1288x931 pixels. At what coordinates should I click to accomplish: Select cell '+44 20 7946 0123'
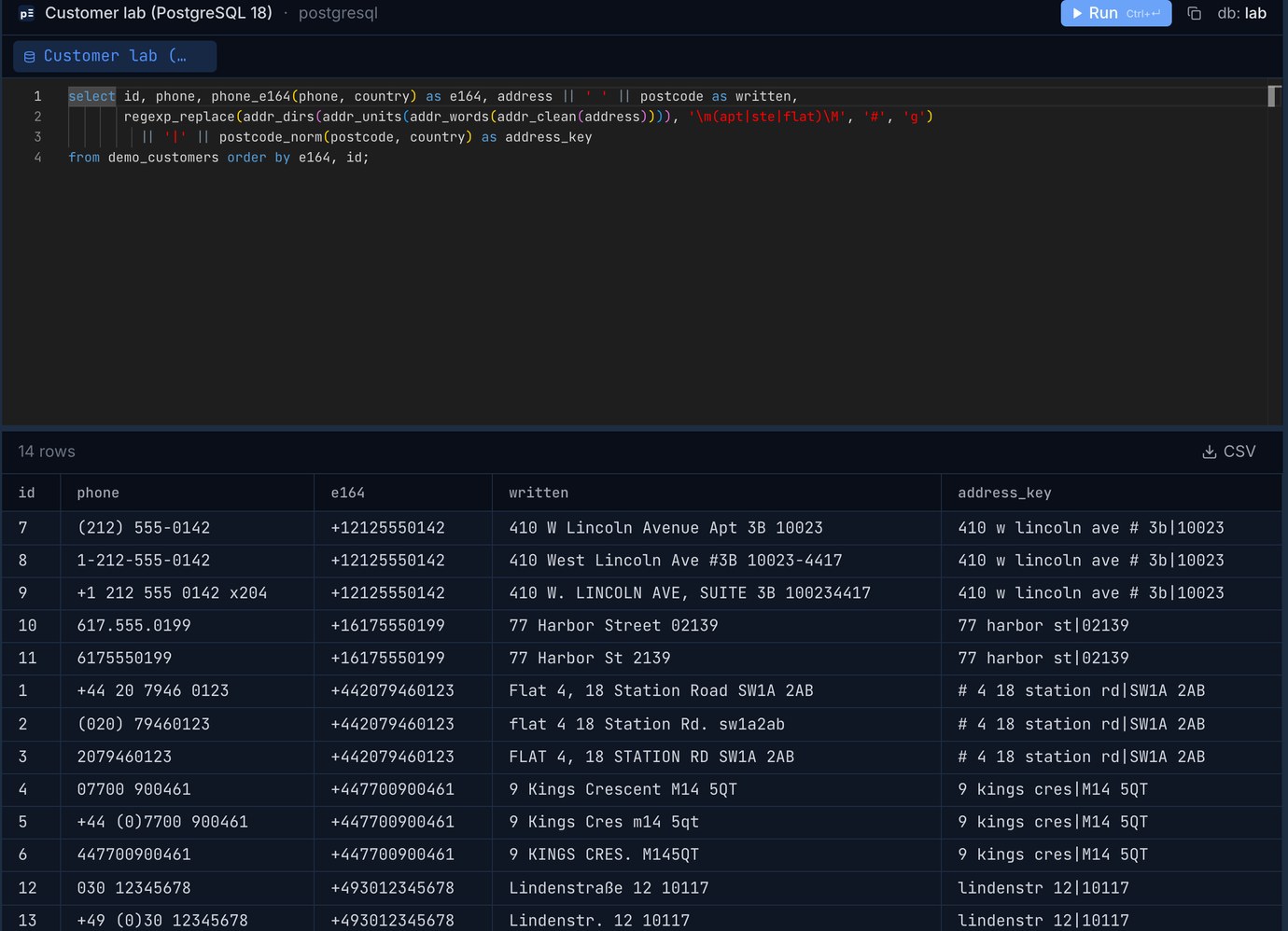point(187,691)
